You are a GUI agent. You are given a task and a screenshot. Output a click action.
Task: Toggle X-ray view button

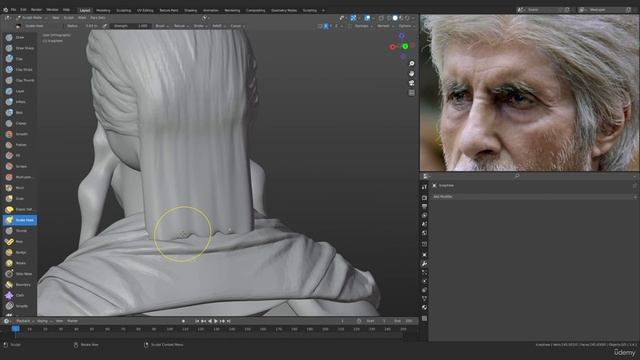tap(381, 18)
